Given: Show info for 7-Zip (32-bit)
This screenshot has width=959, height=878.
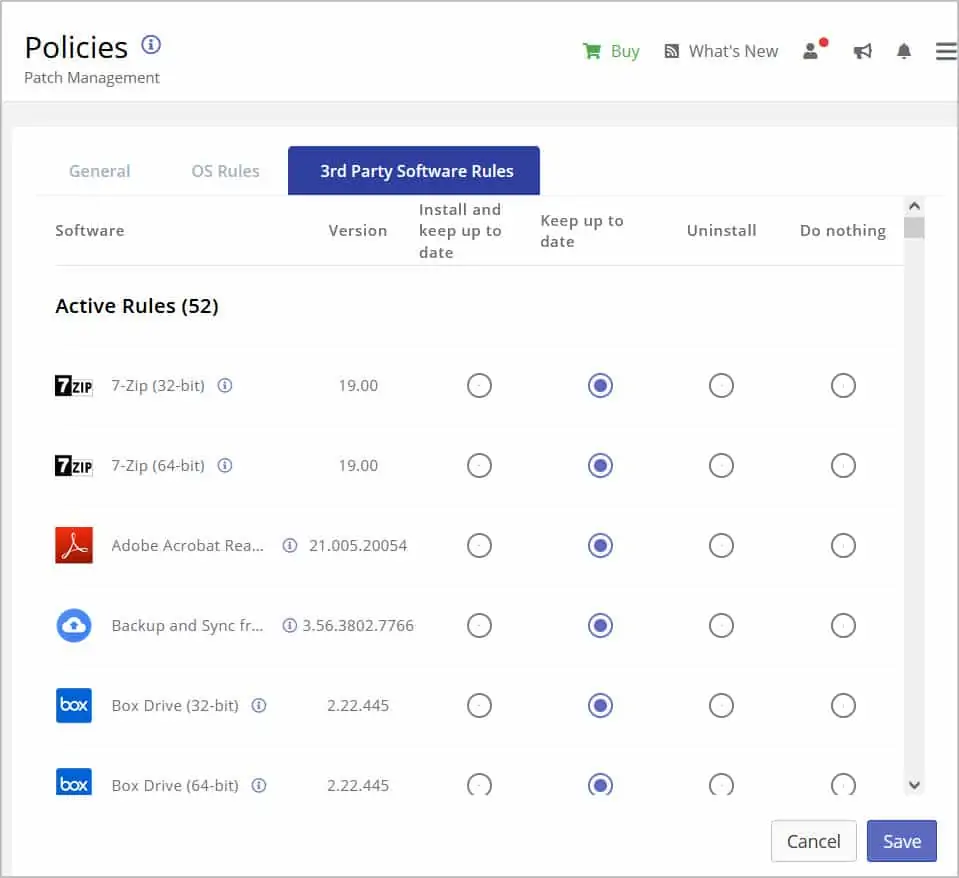Looking at the screenshot, I should [225, 385].
